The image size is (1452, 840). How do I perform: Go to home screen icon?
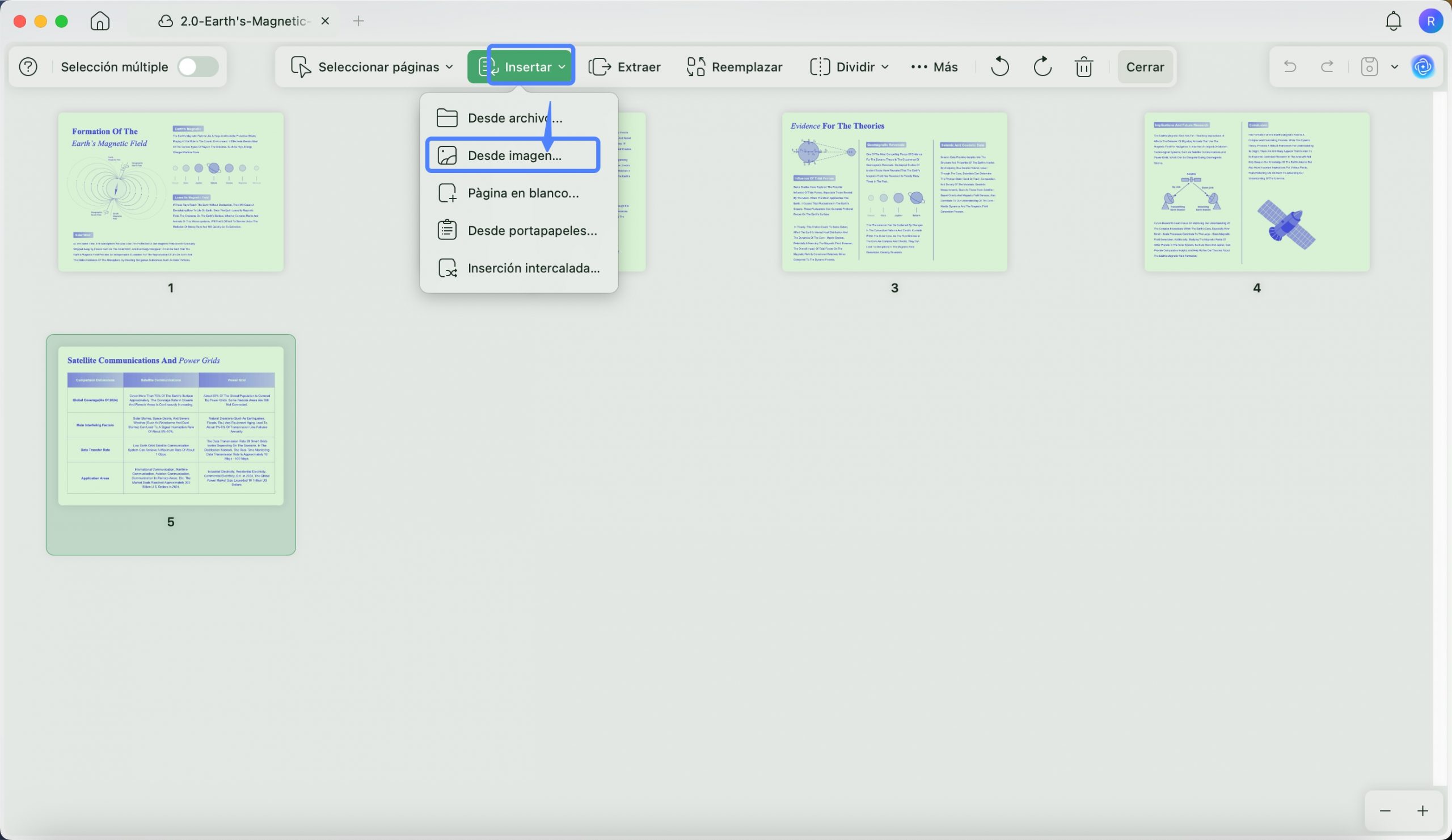tap(100, 22)
